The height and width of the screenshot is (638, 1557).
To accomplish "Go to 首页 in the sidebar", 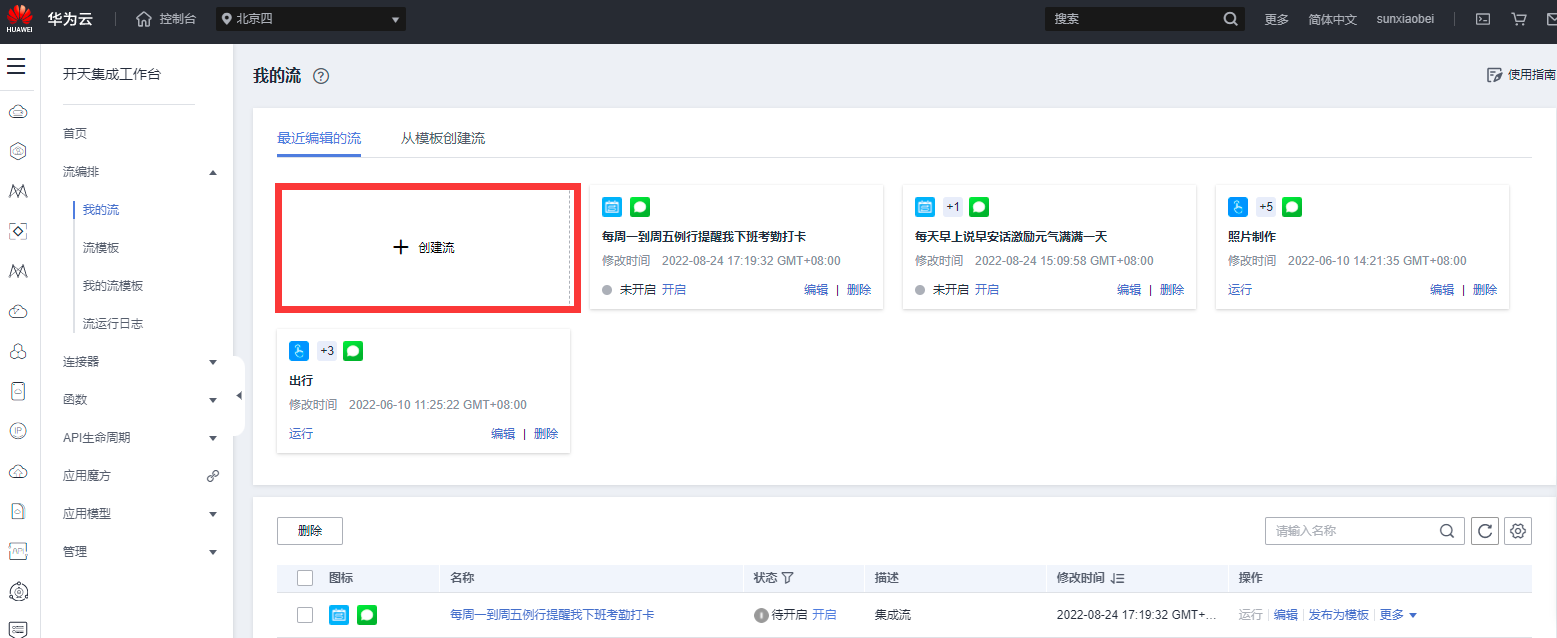I will (75, 133).
